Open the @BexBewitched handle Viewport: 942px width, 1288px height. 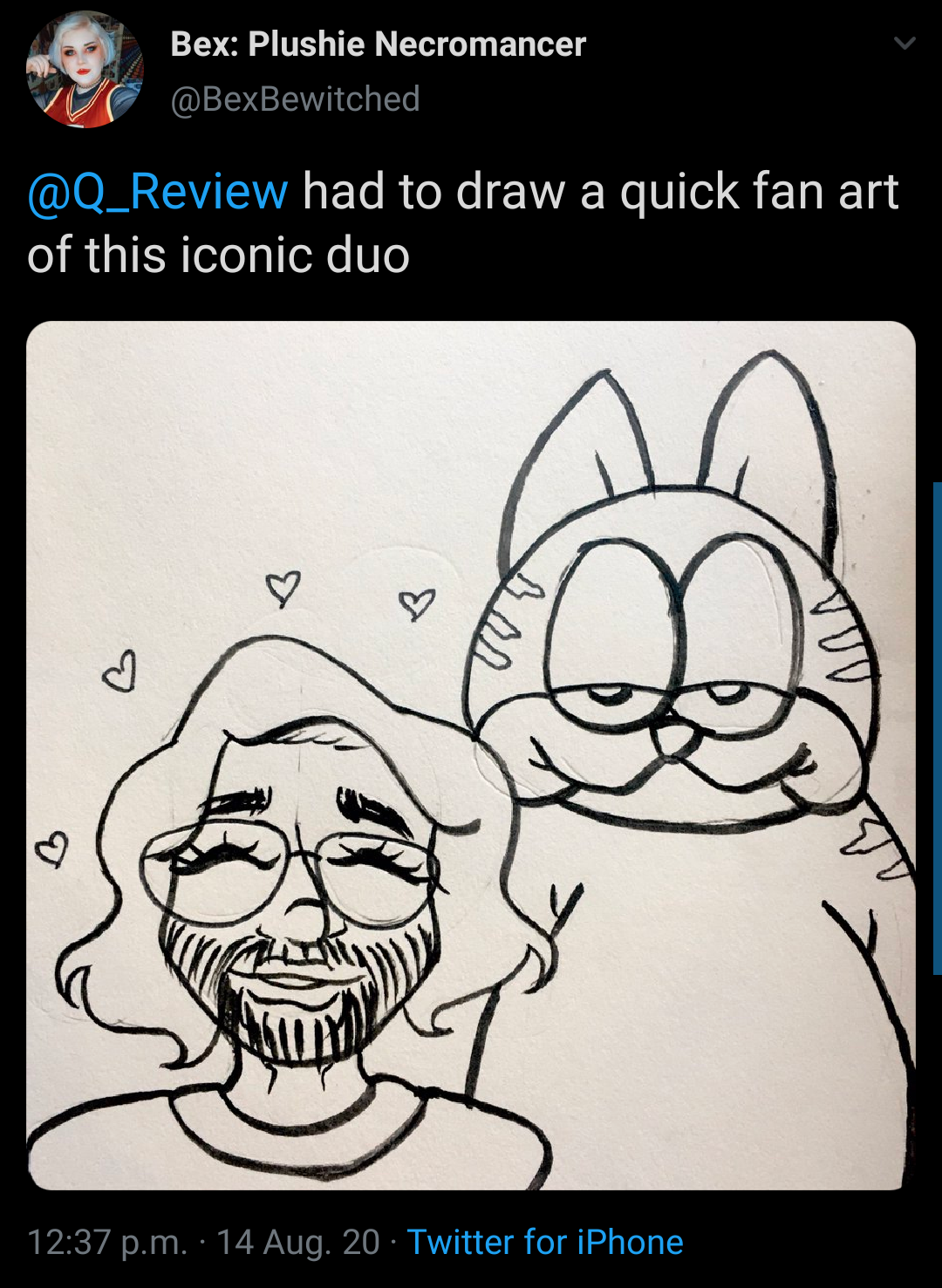(x=295, y=99)
